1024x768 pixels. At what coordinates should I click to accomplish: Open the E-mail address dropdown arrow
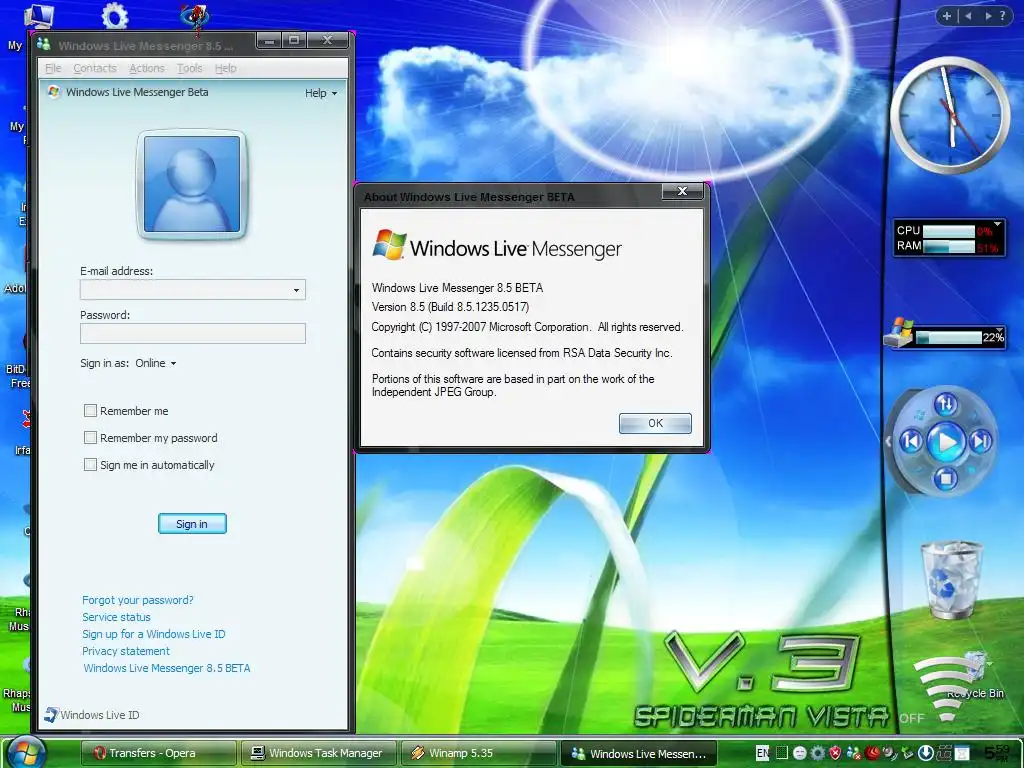click(296, 290)
